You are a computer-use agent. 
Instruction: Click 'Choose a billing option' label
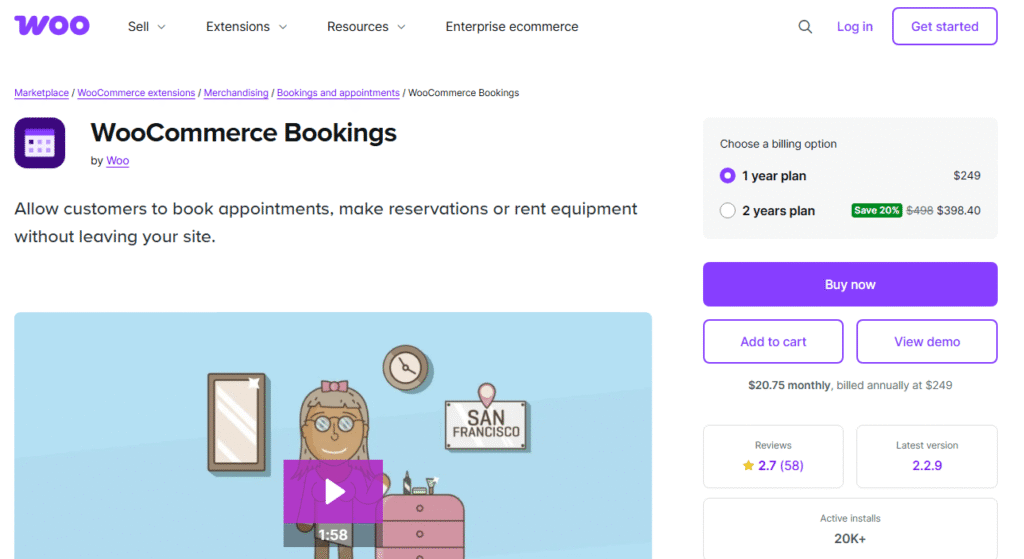(x=778, y=144)
